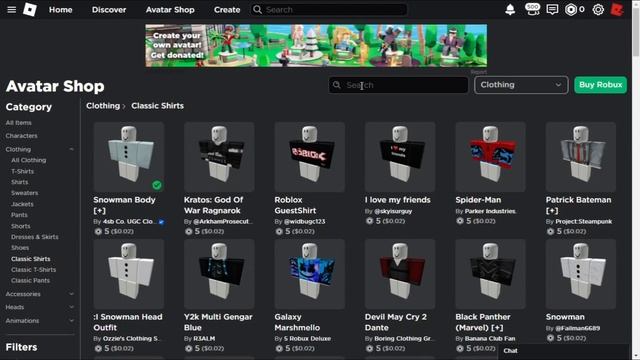
Task: Open the Create tab
Action: pos(227,9)
